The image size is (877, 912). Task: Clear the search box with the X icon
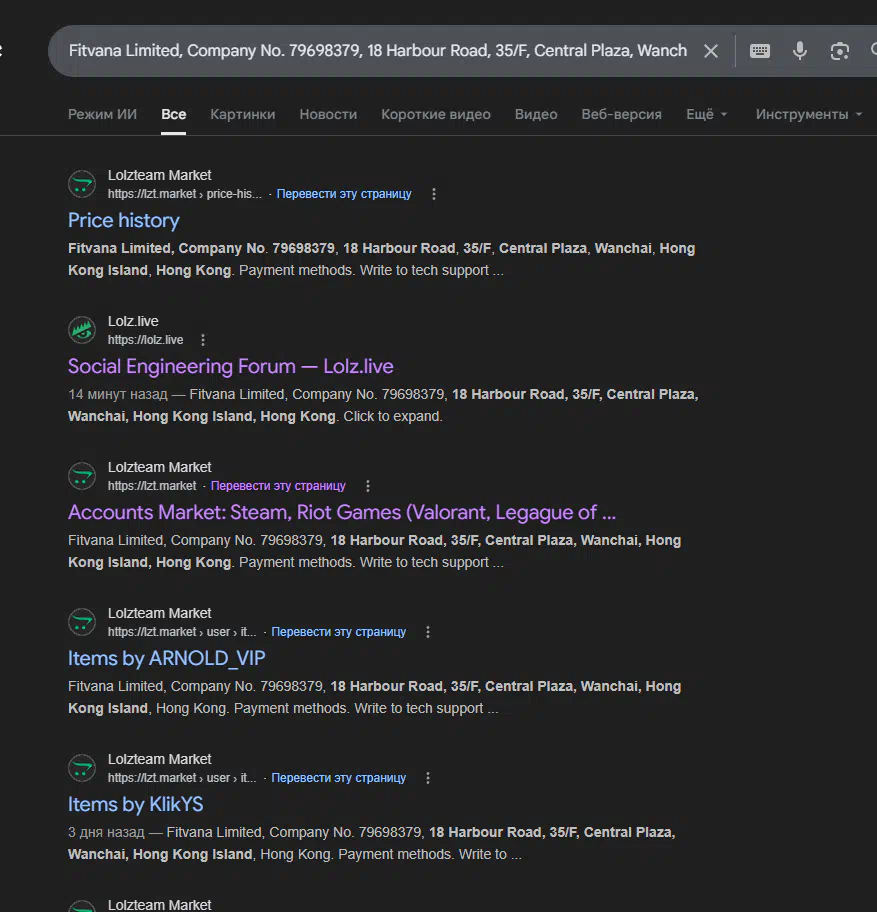click(x=711, y=51)
